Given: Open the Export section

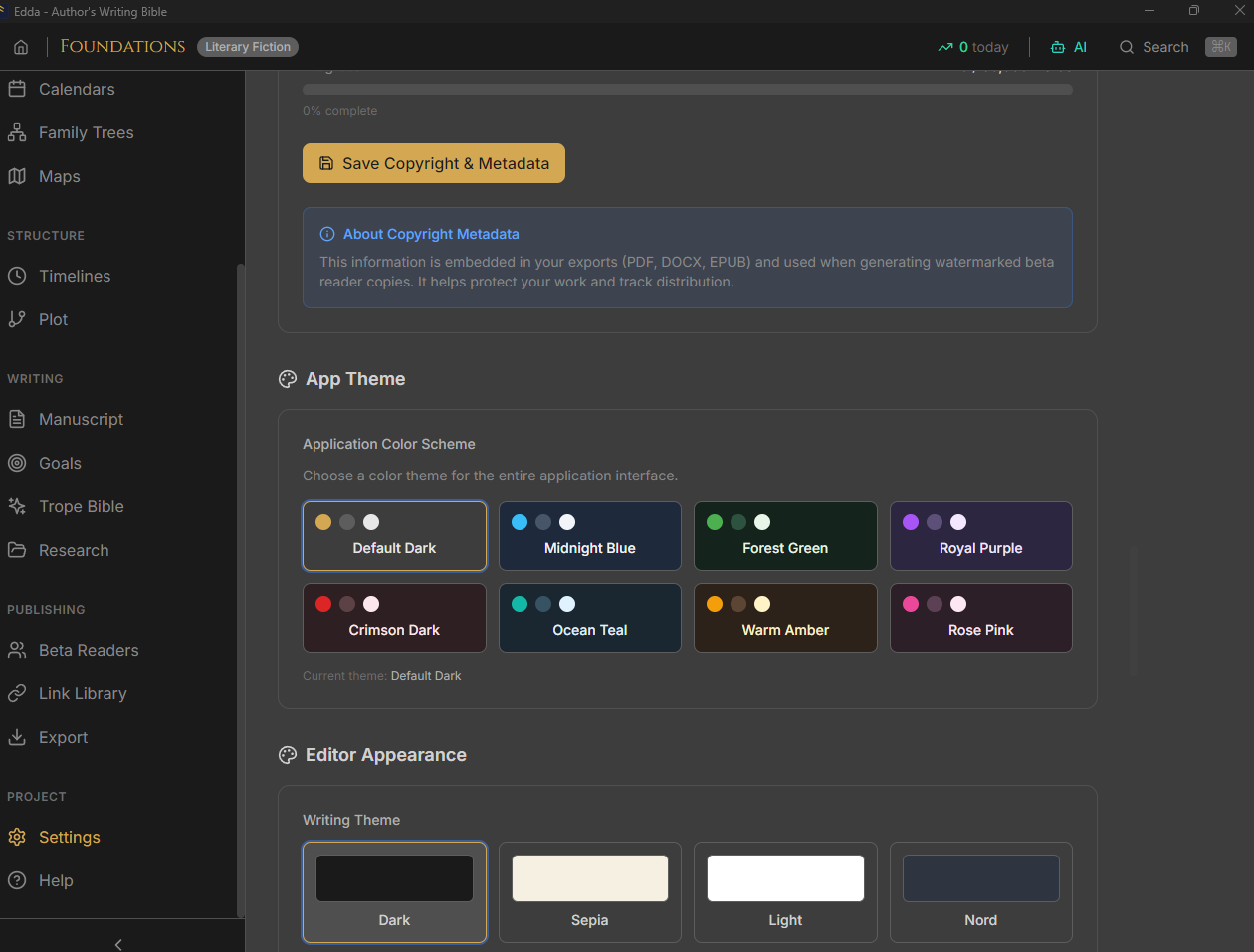Looking at the screenshot, I should [61, 737].
